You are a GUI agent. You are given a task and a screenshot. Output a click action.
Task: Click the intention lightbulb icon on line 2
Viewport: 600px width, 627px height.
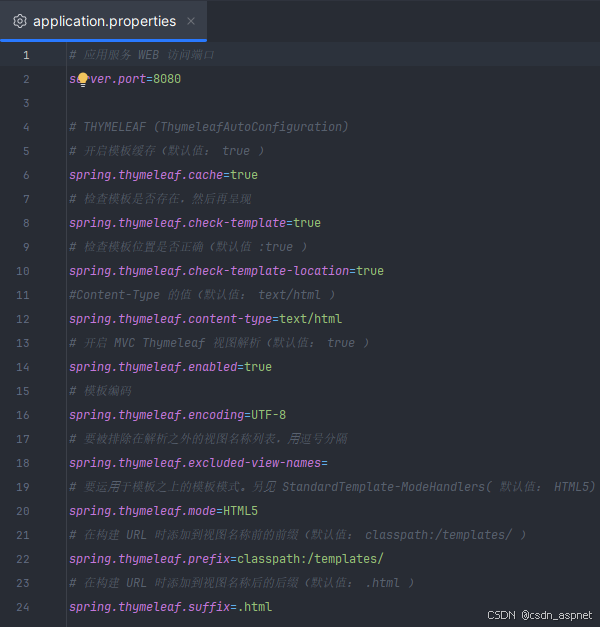click(x=83, y=80)
